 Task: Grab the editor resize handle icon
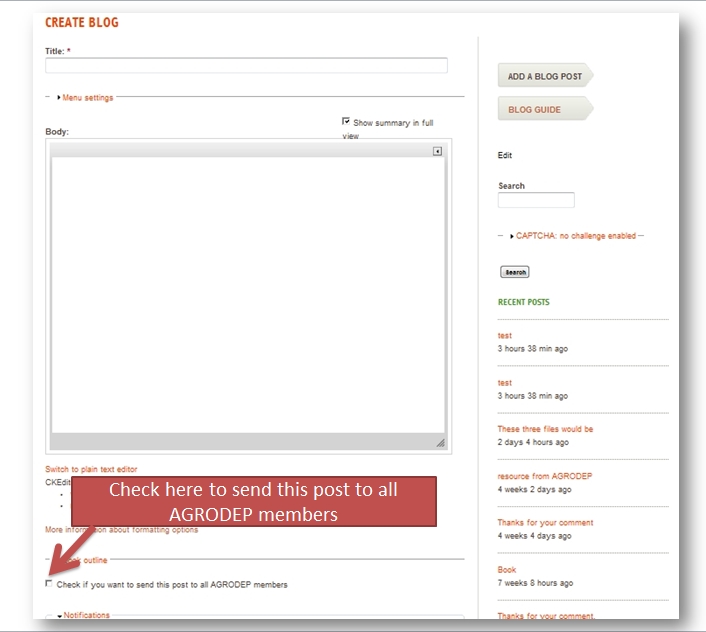[x=440, y=443]
